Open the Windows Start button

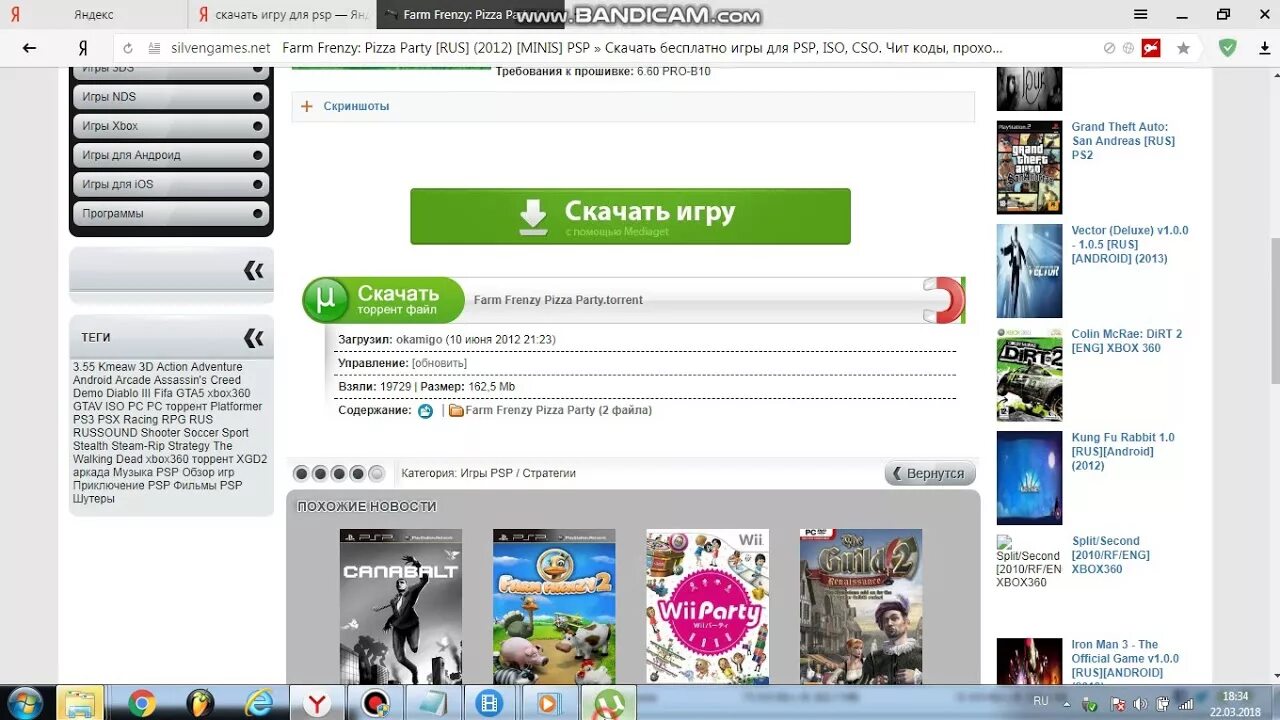(25, 703)
